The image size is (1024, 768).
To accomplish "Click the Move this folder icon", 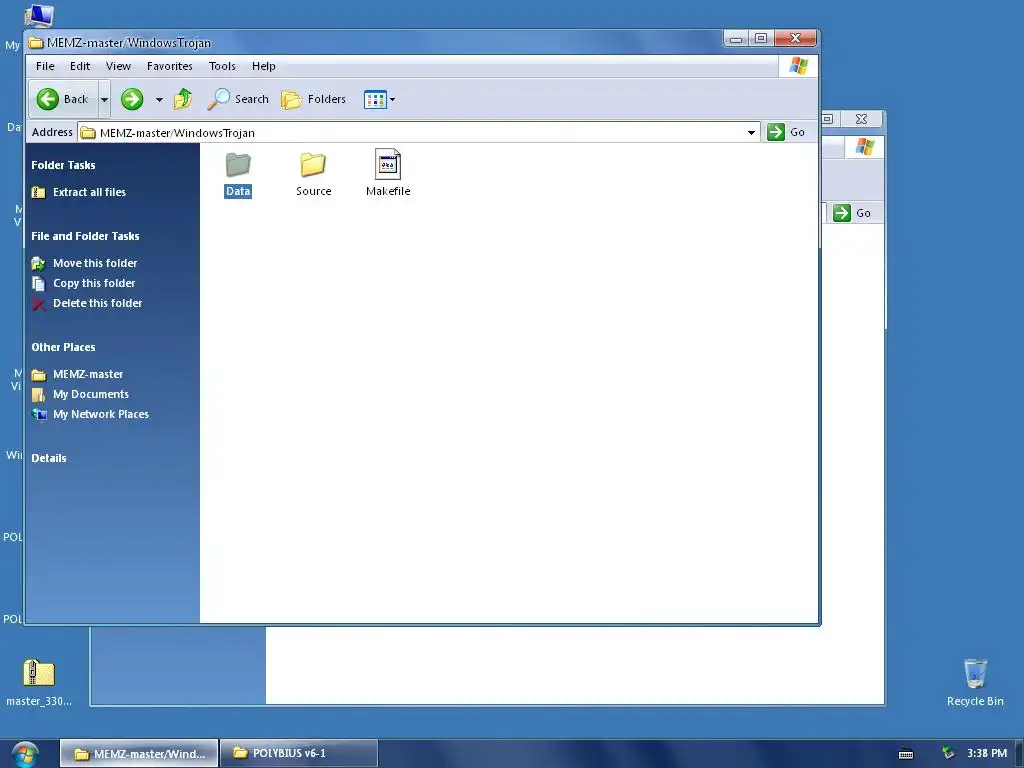I will click(x=39, y=263).
